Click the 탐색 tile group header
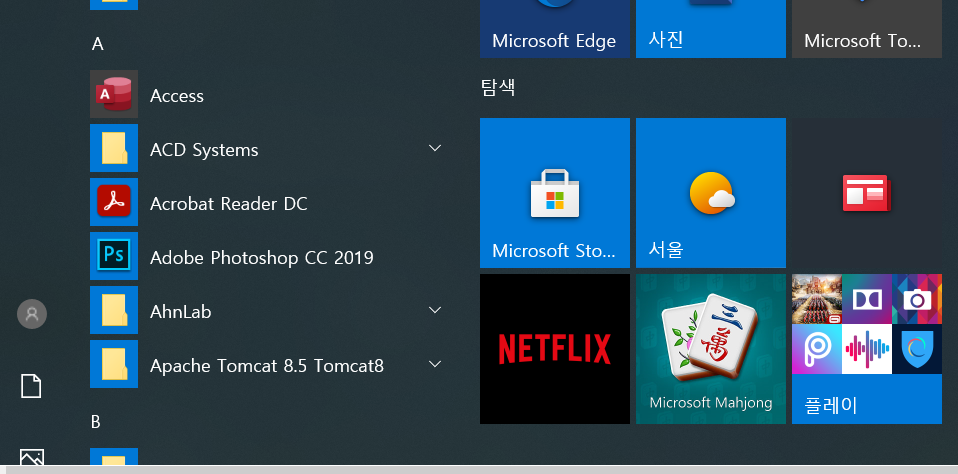958x474 pixels. 498,87
